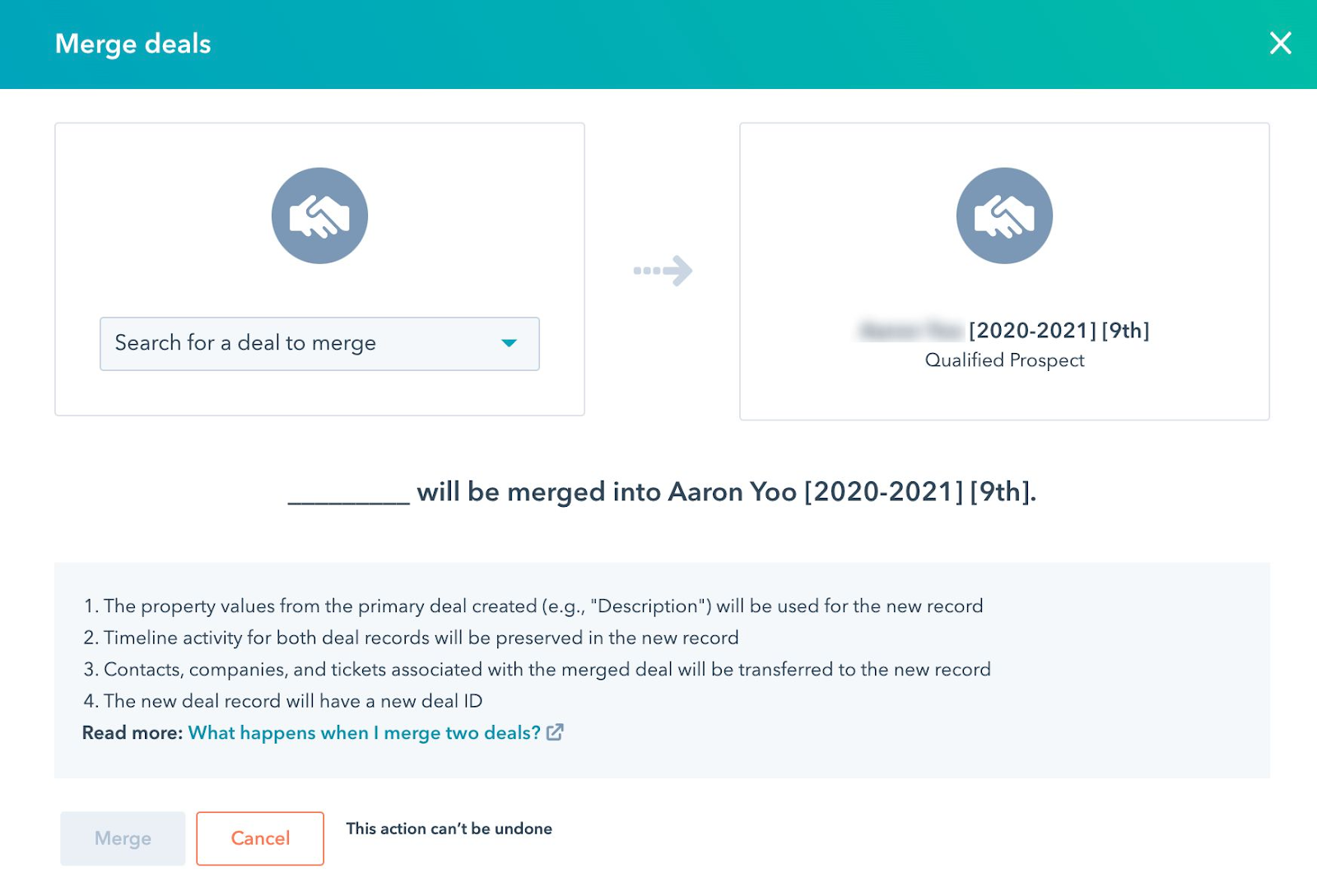Click the 'This action can't be undone' warning

click(449, 829)
